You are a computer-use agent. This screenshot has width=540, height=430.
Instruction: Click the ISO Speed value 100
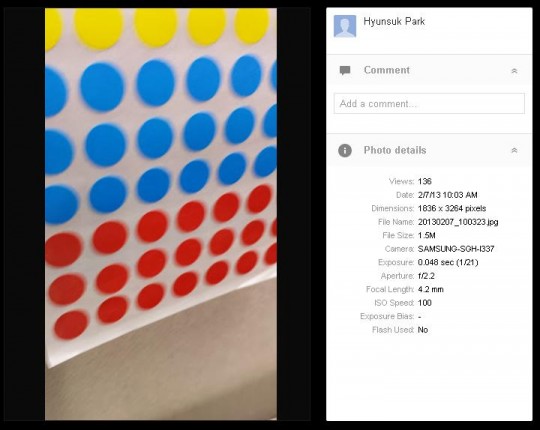click(425, 303)
